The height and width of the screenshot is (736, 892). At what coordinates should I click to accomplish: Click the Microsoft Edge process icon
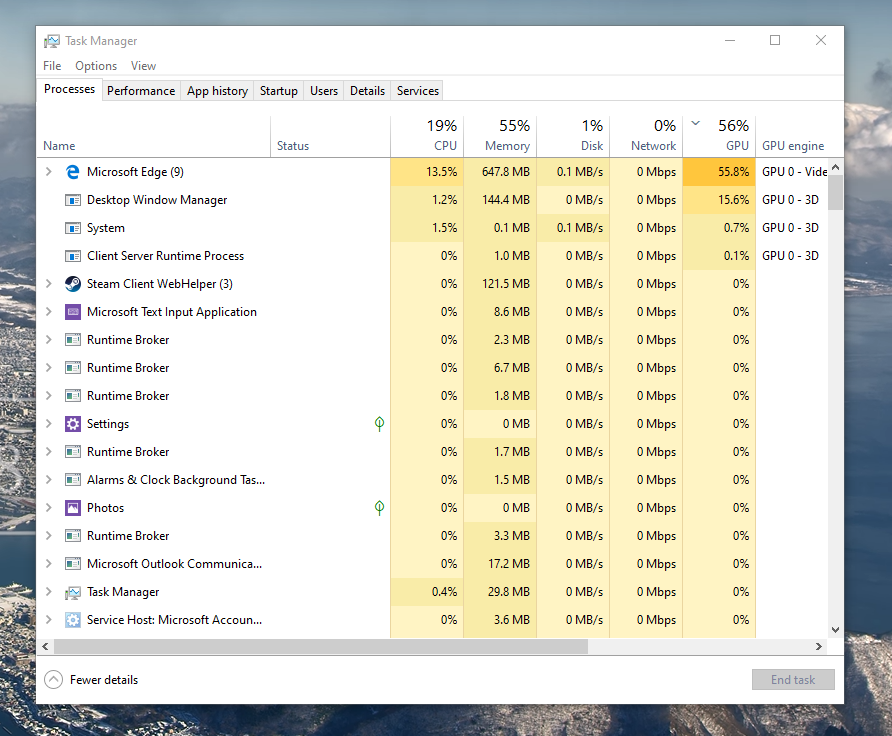pos(73,172)
